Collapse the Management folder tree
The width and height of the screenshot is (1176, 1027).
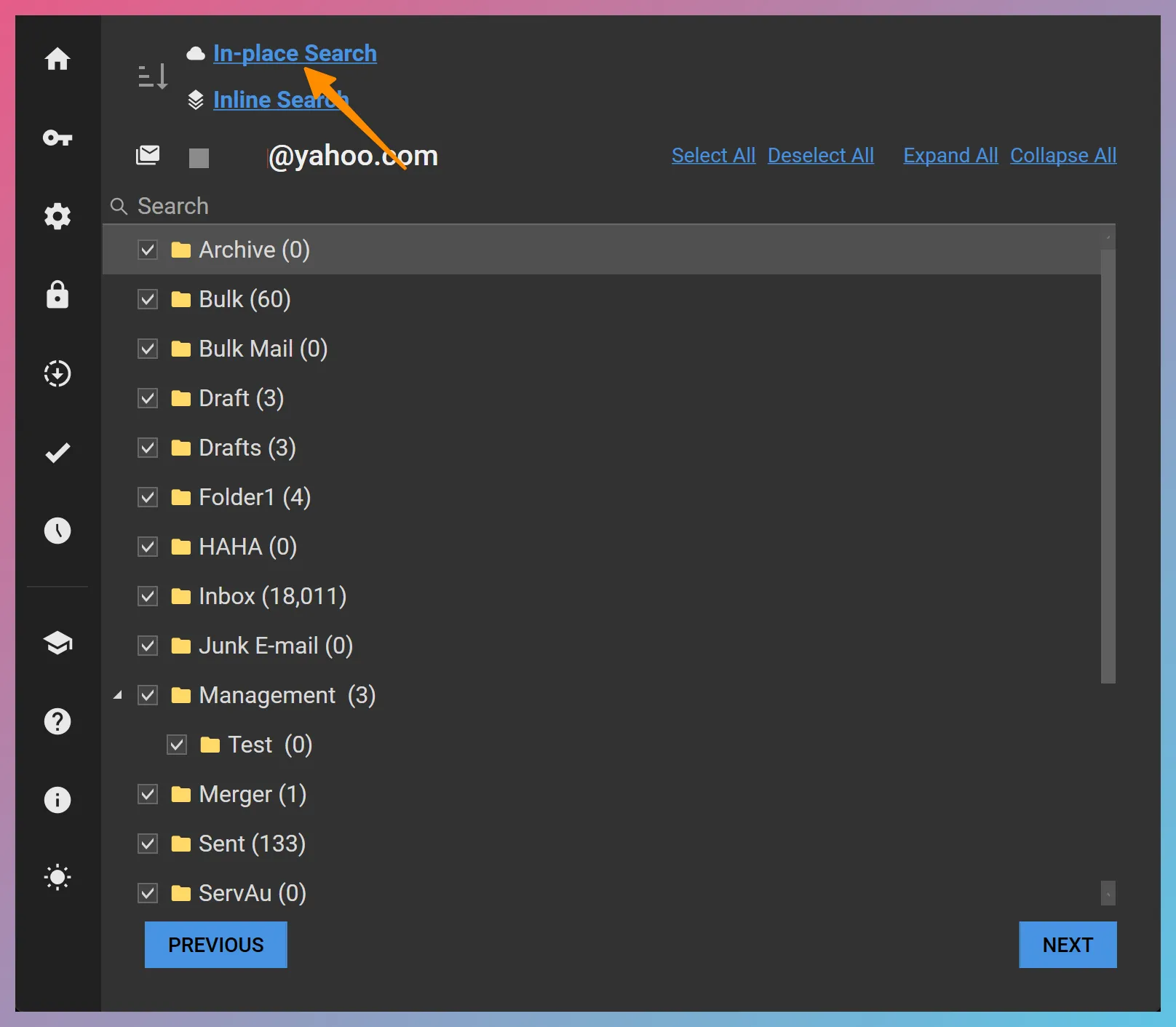point(119,695)
